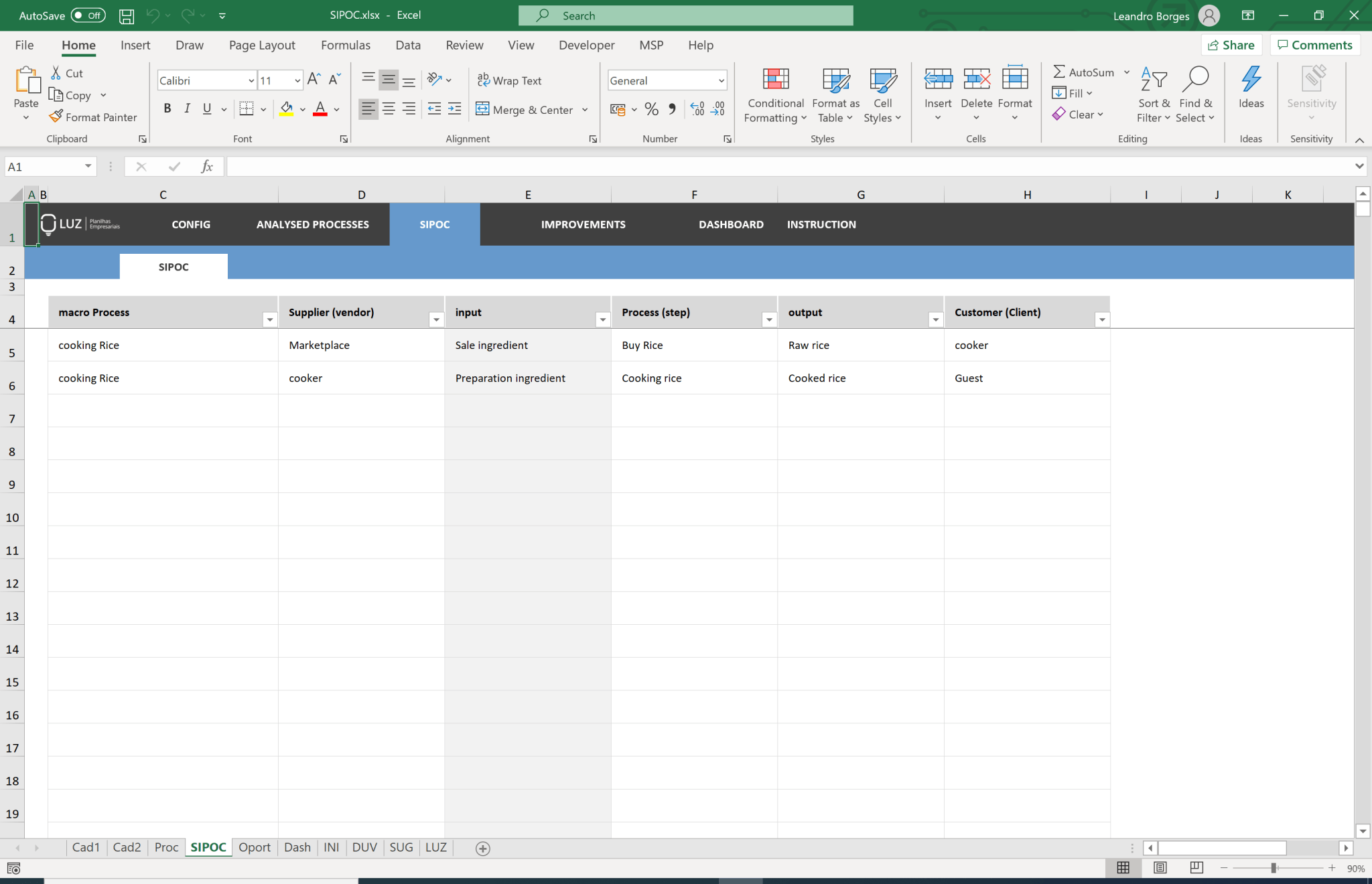The image size is (1372, 884).
Task: Select the Format Painter tool
Action: point(93,117)
